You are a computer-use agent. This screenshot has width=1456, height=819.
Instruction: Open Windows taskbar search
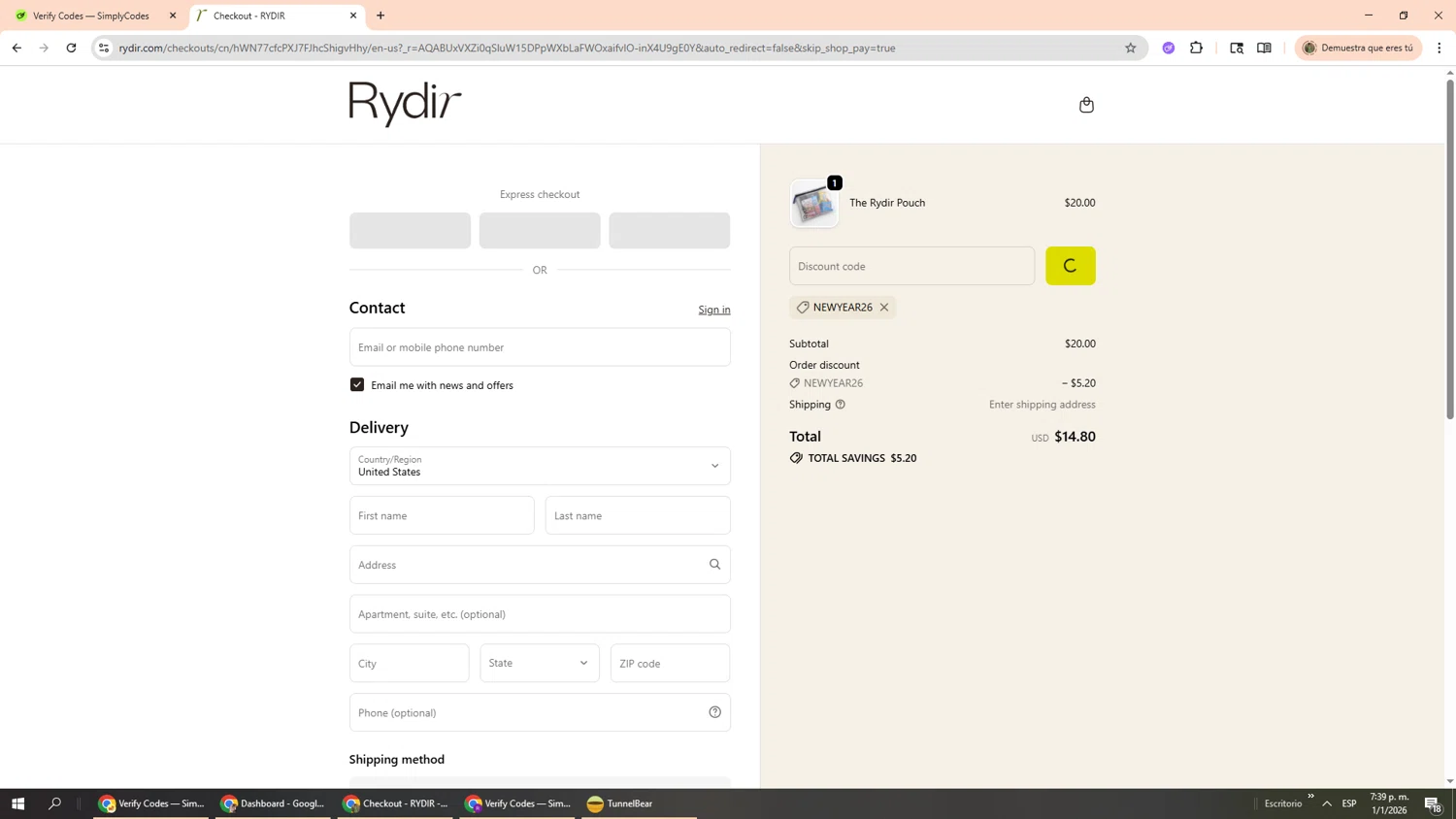[x=54, y=803]
